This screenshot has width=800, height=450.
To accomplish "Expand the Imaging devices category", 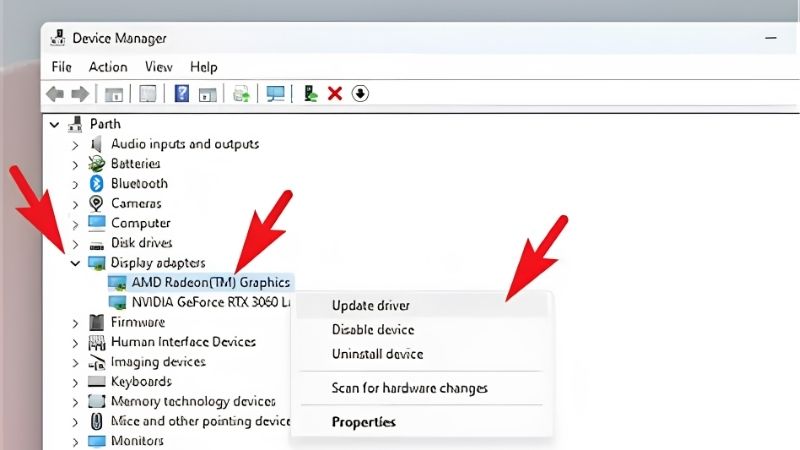I will tap(76, 363).
